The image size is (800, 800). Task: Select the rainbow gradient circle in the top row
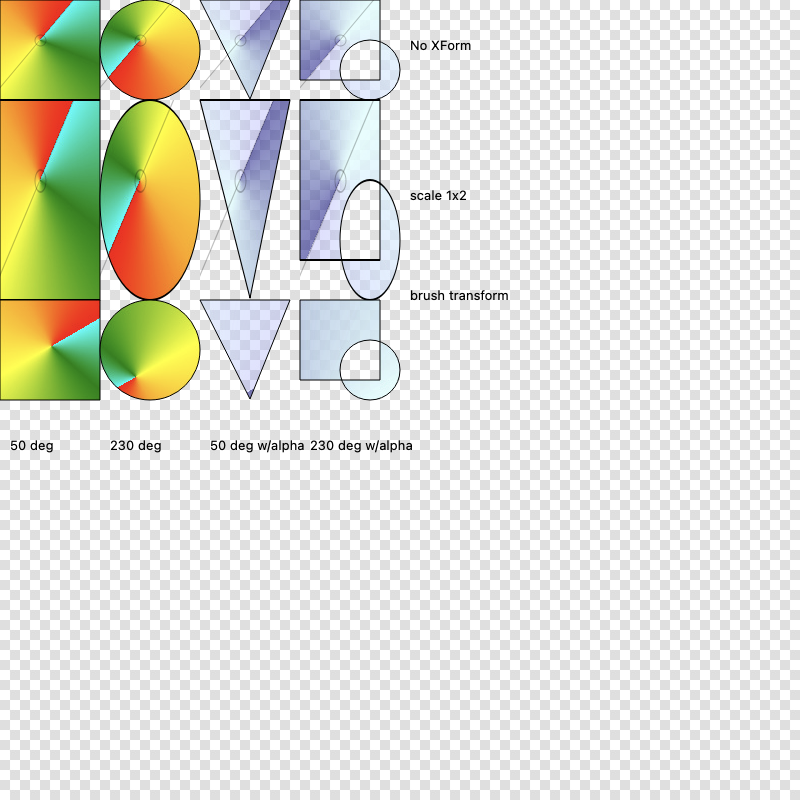pos(150,50)
